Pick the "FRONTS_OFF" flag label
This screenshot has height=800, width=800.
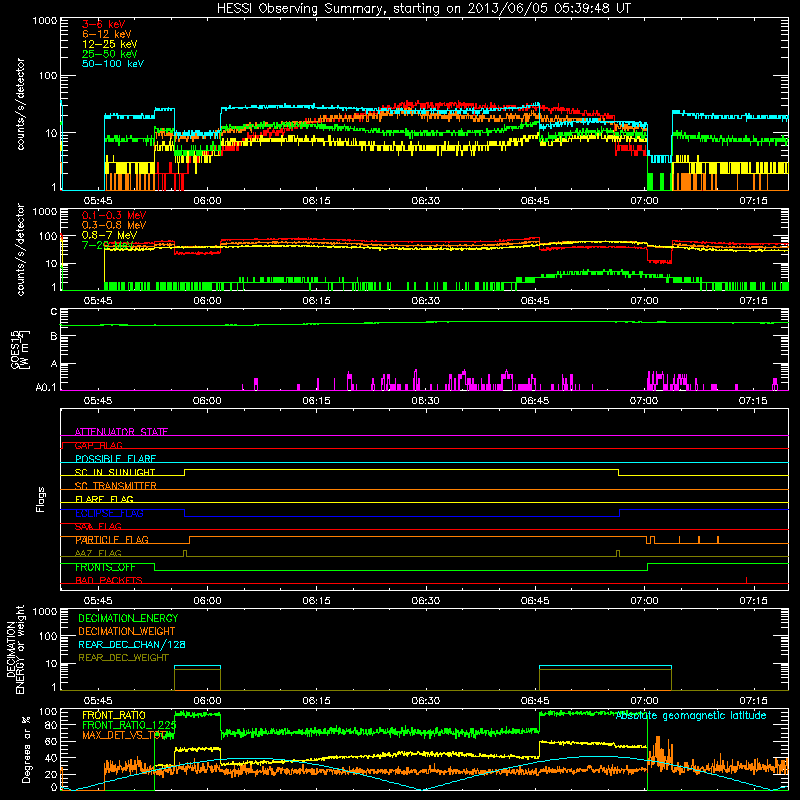[105, 567]
